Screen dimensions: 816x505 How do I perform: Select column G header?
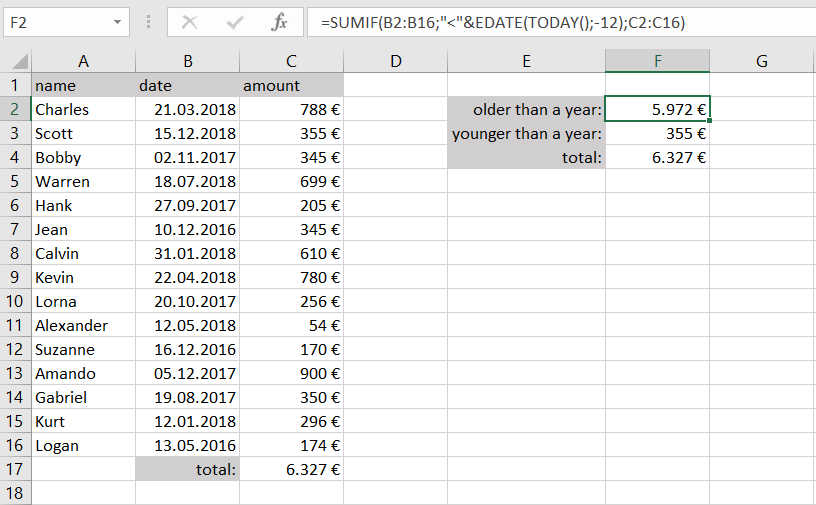762,61
